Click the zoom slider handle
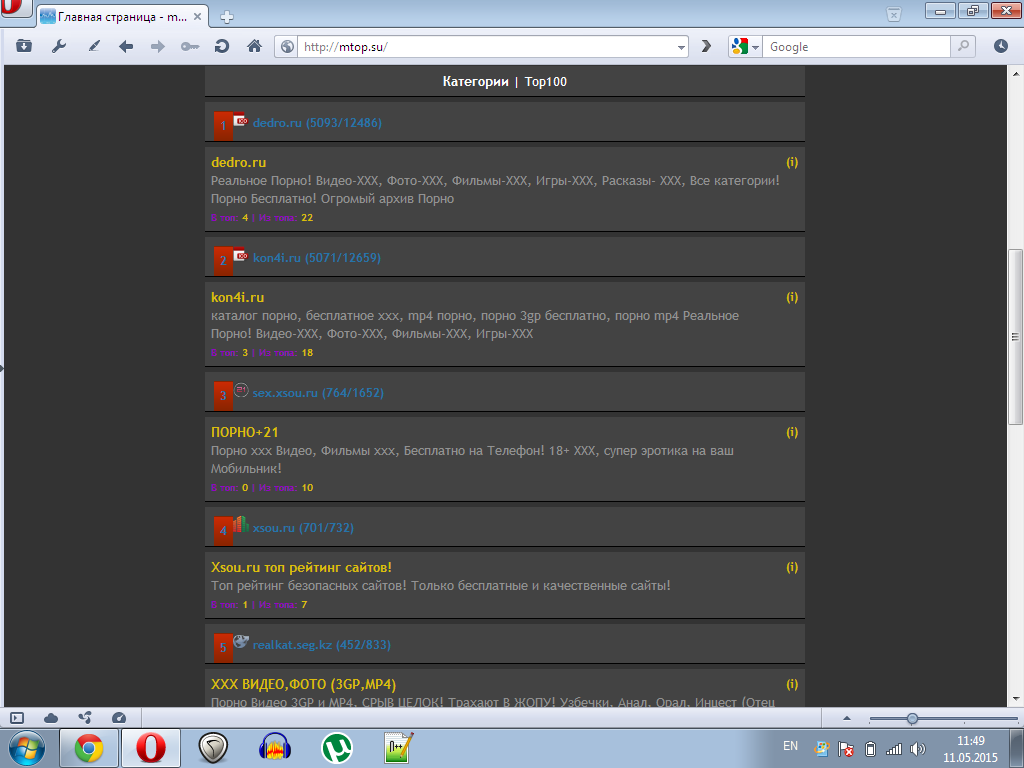The height and width of the screenshot is (768, 1024). coord(912,718)
